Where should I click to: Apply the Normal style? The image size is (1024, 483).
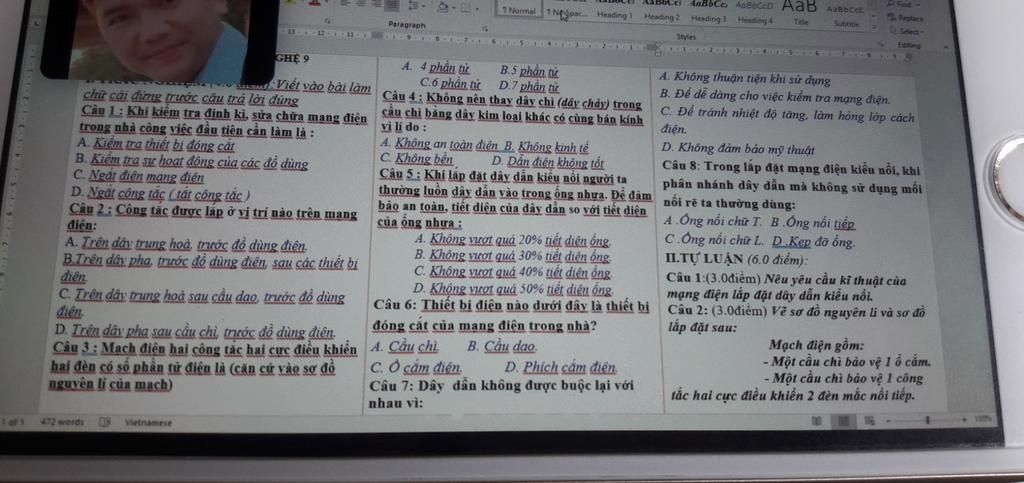(x=519, y=10)
